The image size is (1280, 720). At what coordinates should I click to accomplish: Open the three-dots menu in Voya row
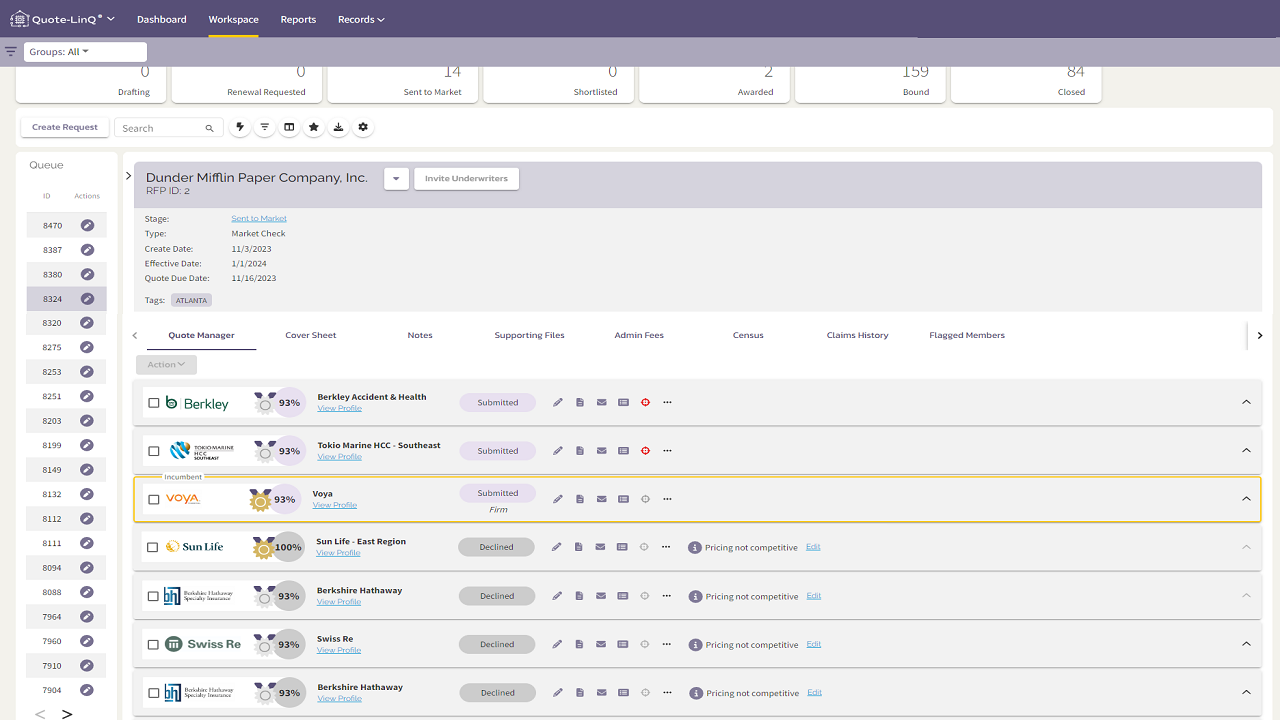(667, 499)
